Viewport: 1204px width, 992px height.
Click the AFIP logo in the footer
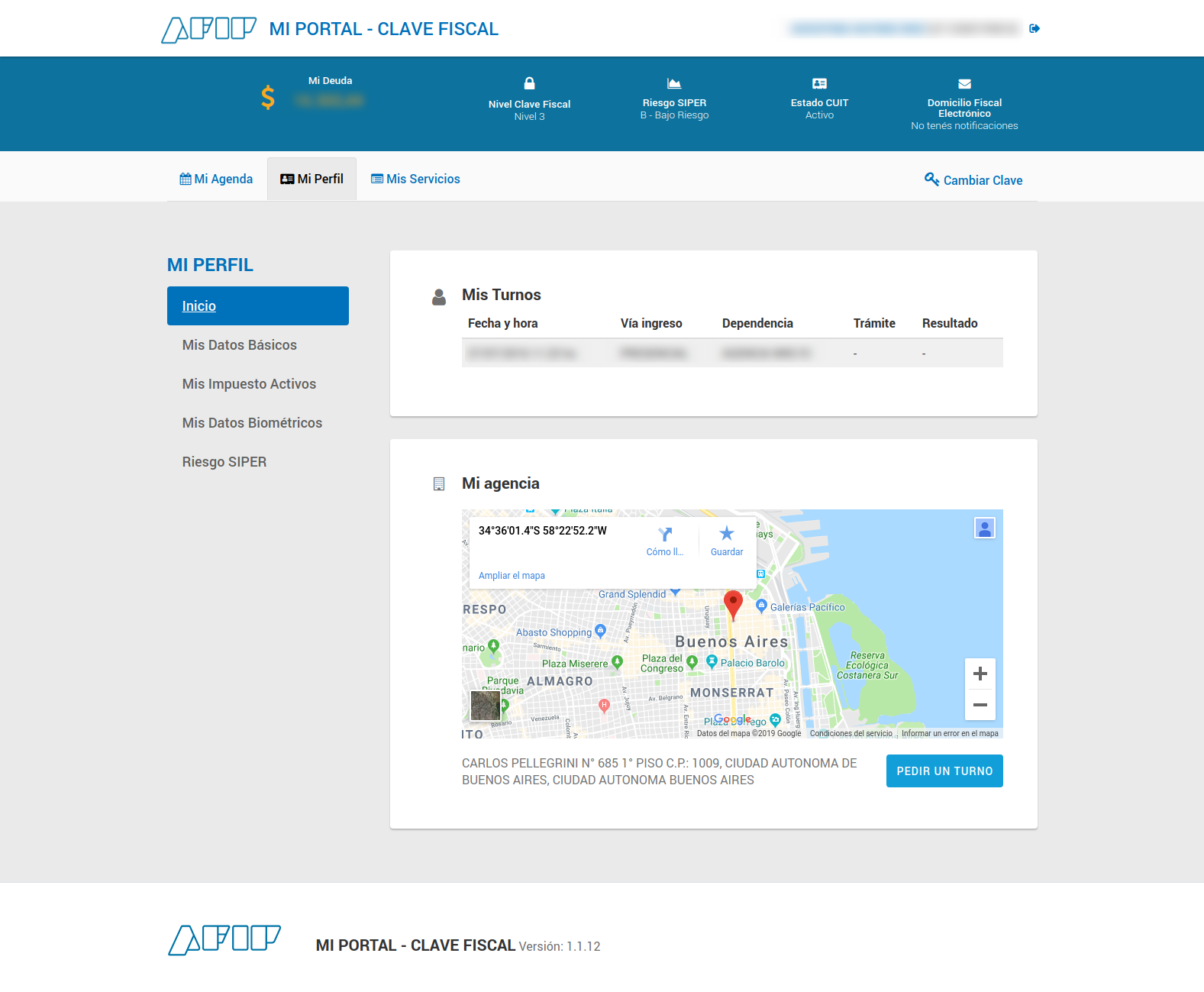point(224,940)
